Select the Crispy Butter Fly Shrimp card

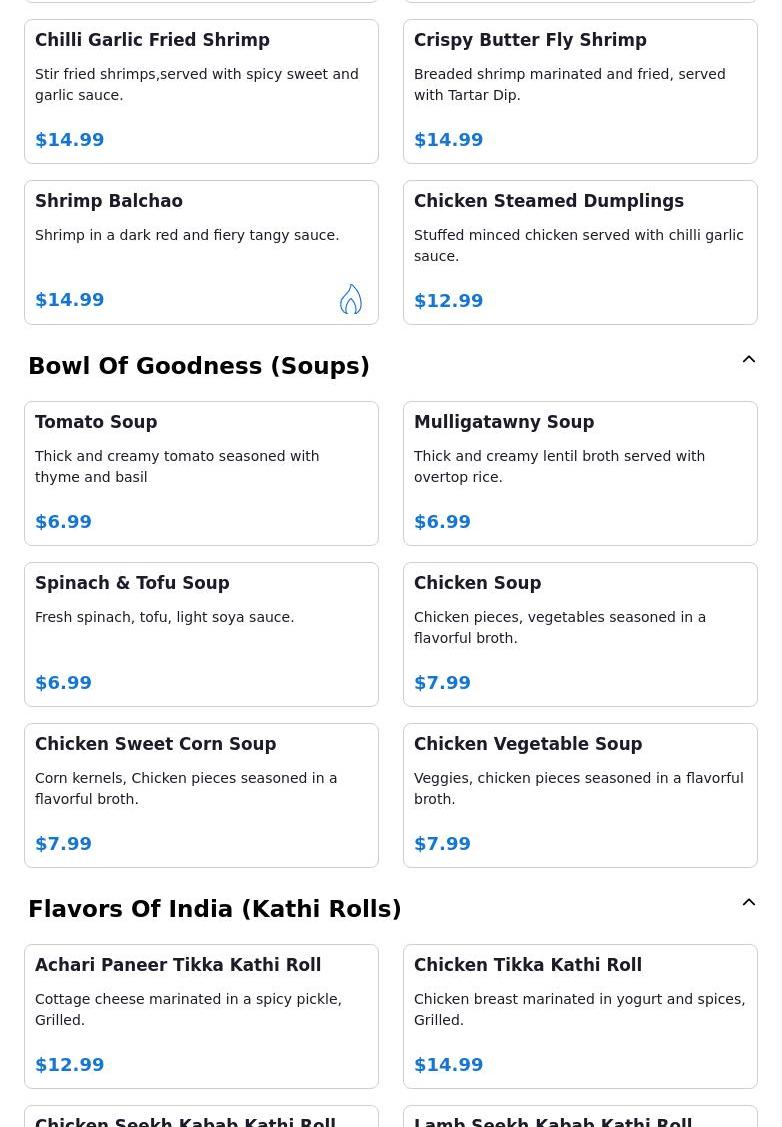(x=580, y=91)
